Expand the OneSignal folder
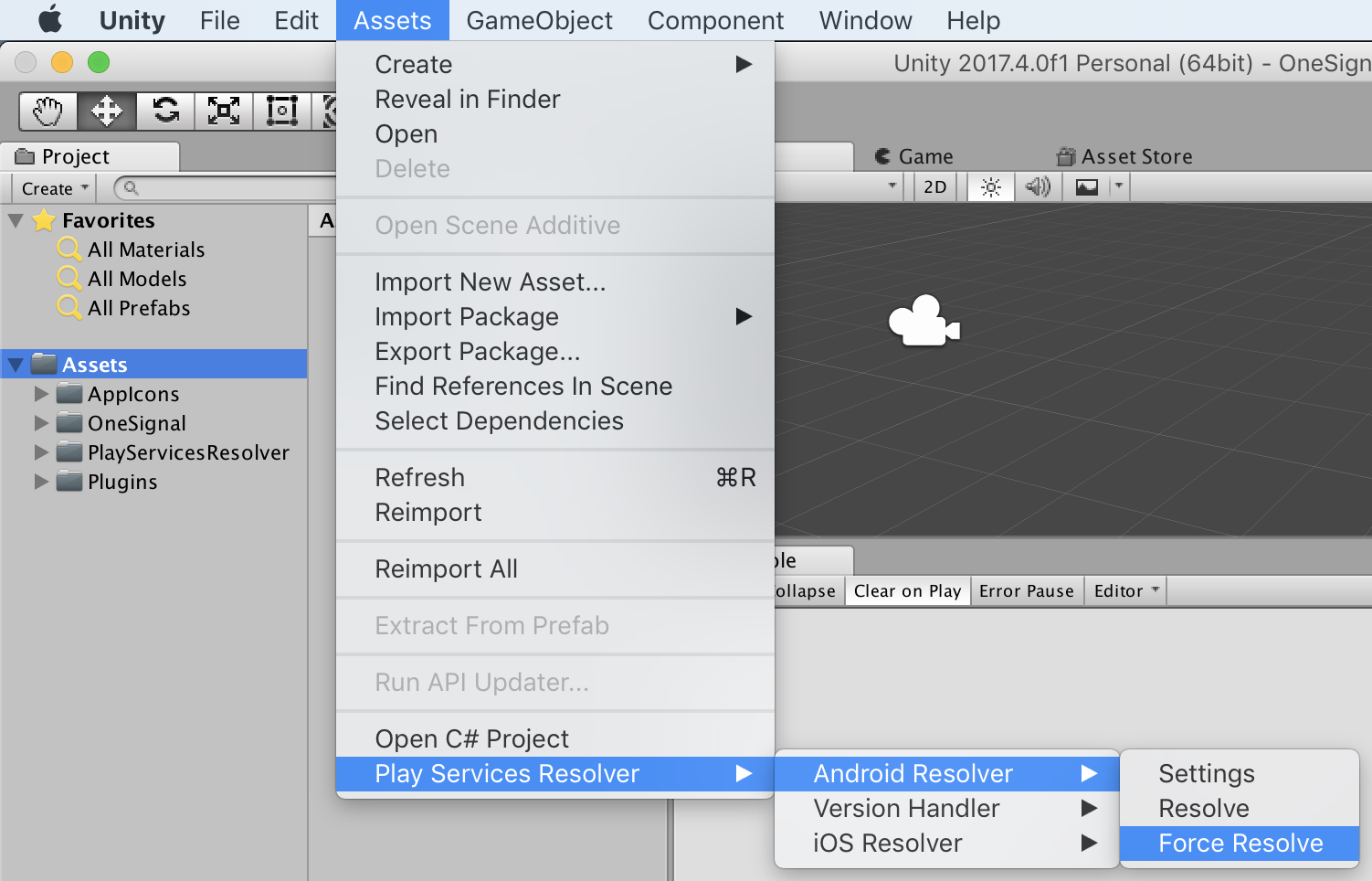This screenshot has height=881, width=1372. (x=41, y=423)
